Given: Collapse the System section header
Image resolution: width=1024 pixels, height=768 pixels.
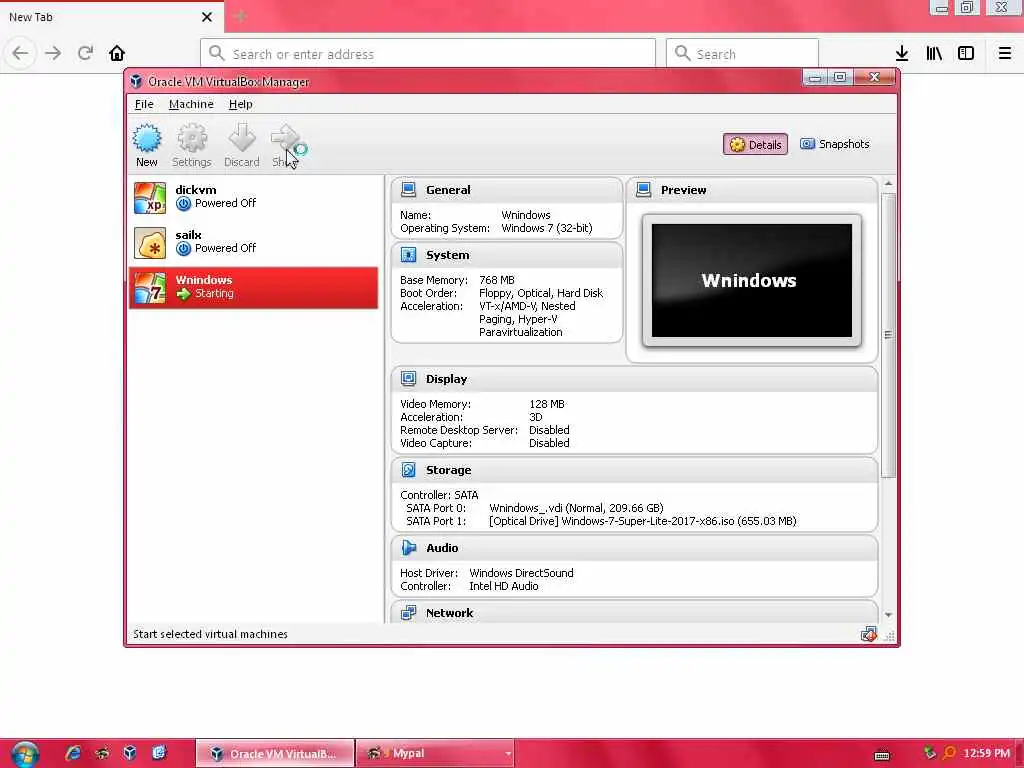Looking at the screenshot, I should pos(506,255).
